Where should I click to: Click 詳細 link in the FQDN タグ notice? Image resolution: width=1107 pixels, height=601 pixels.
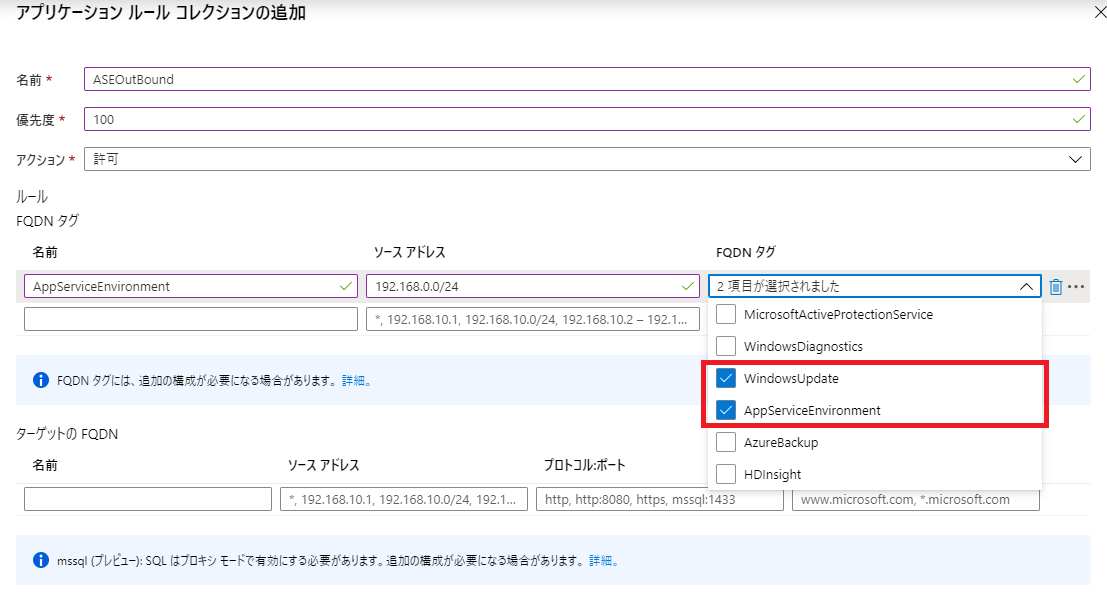(355, 381)
